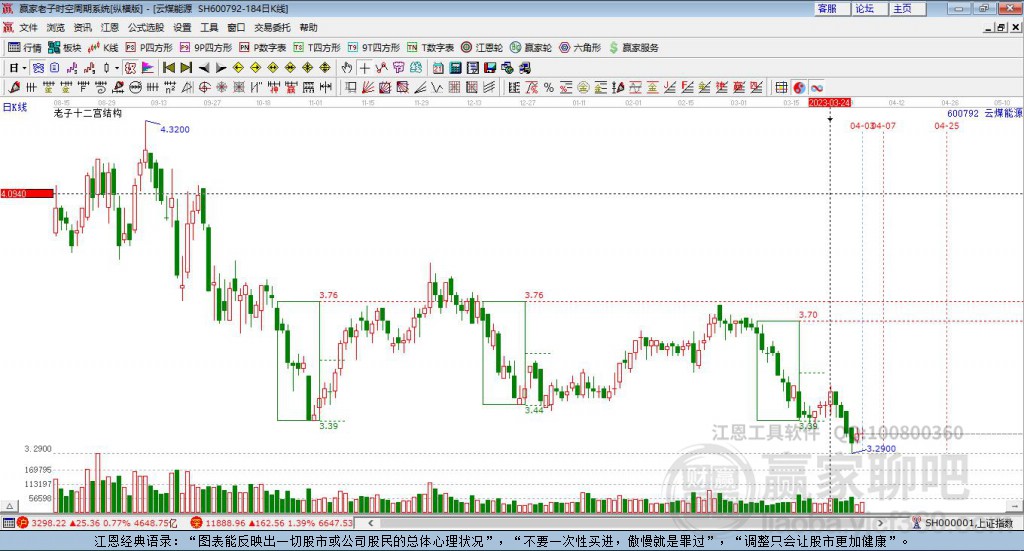Click the scrollbar right arrow below chart

pos(880,523)
